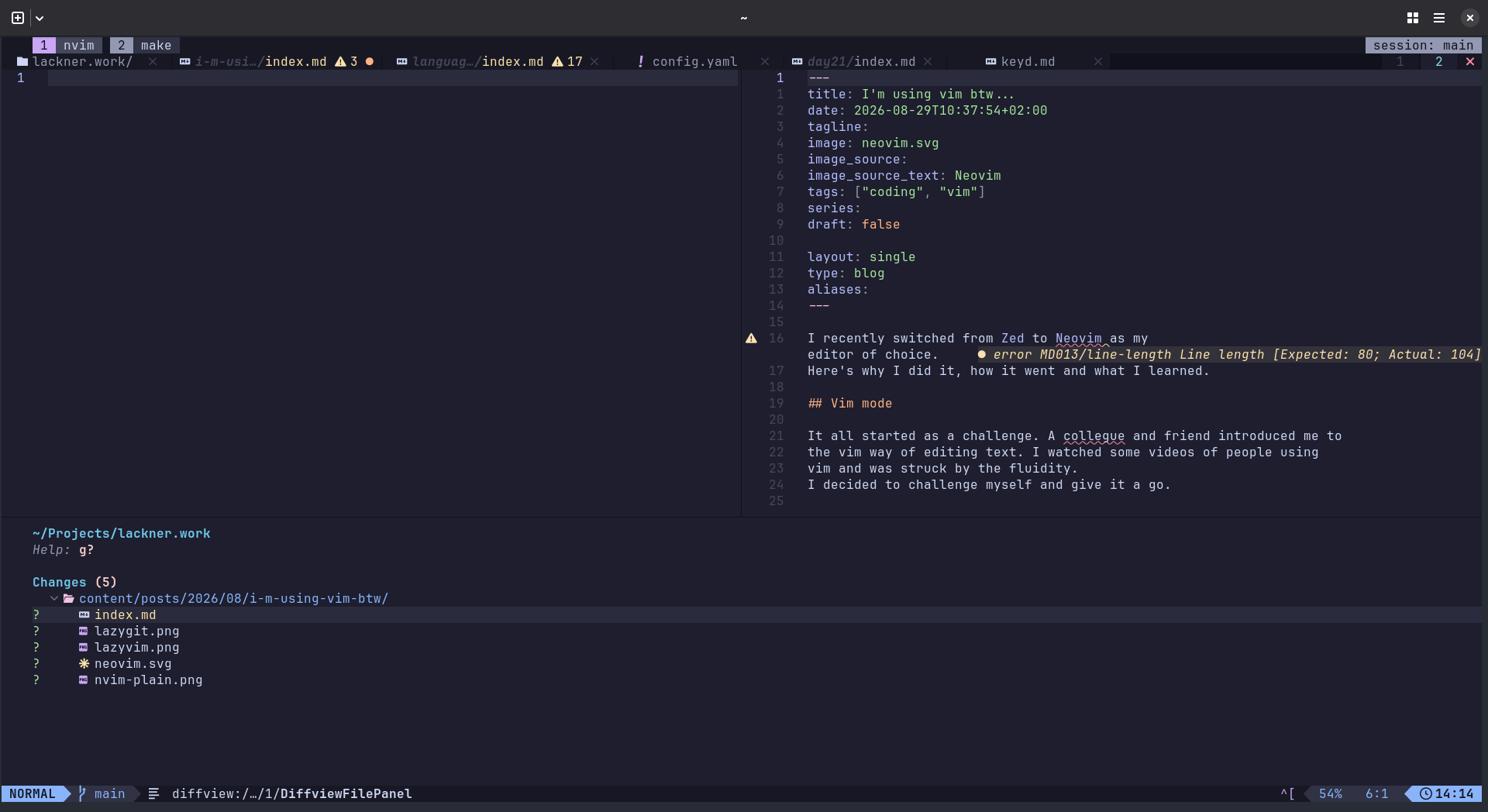Select the languag…/index.md buffer tab
The image size is (1488, 812).
click(x=478, y=61)
